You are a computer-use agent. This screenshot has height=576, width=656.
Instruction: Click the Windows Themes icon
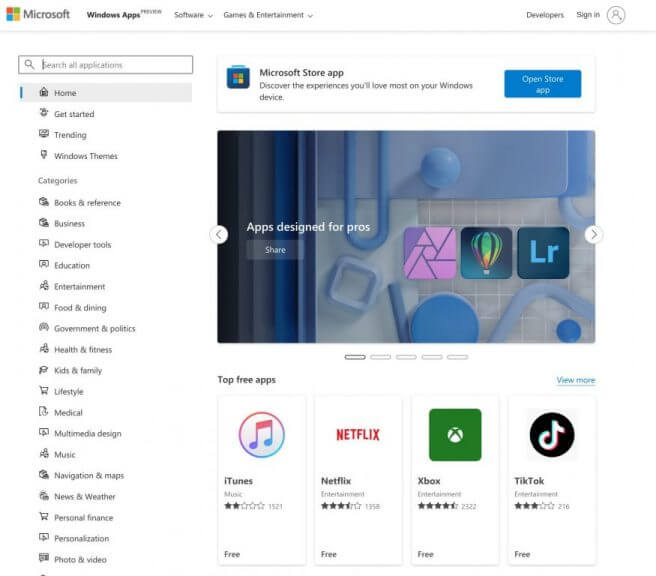click(x=44, y=155)
